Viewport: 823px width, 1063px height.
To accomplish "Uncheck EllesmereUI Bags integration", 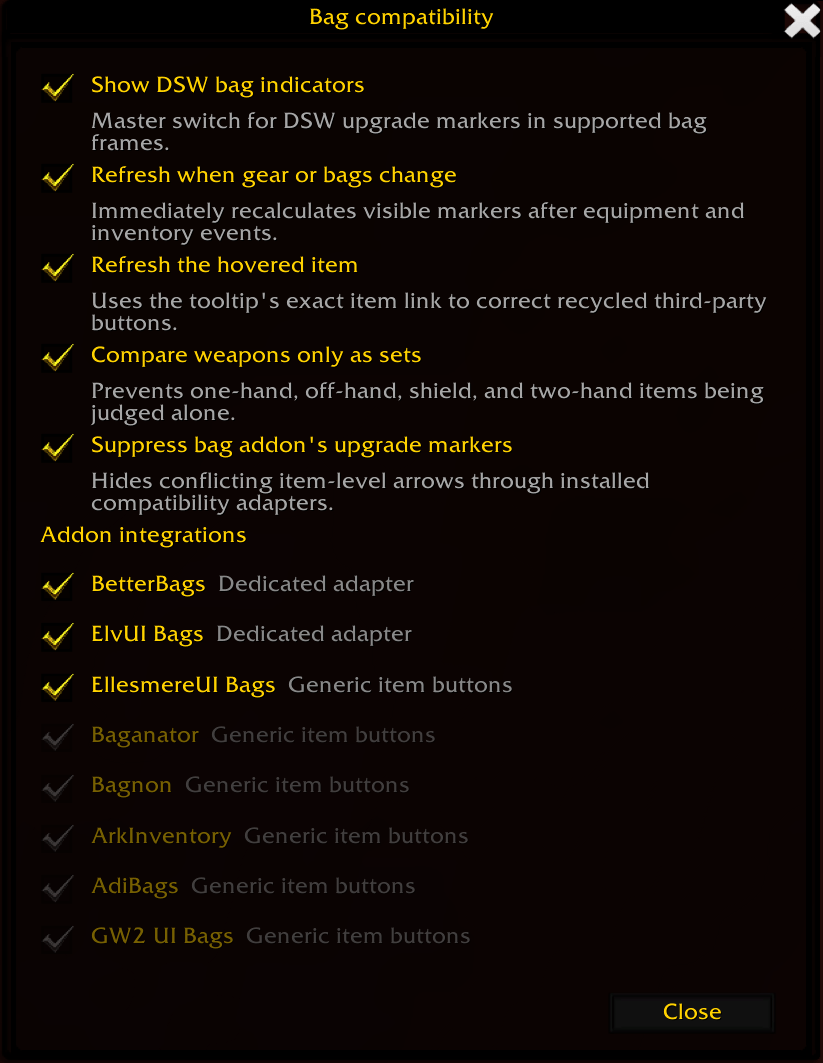I will [58, 686].
